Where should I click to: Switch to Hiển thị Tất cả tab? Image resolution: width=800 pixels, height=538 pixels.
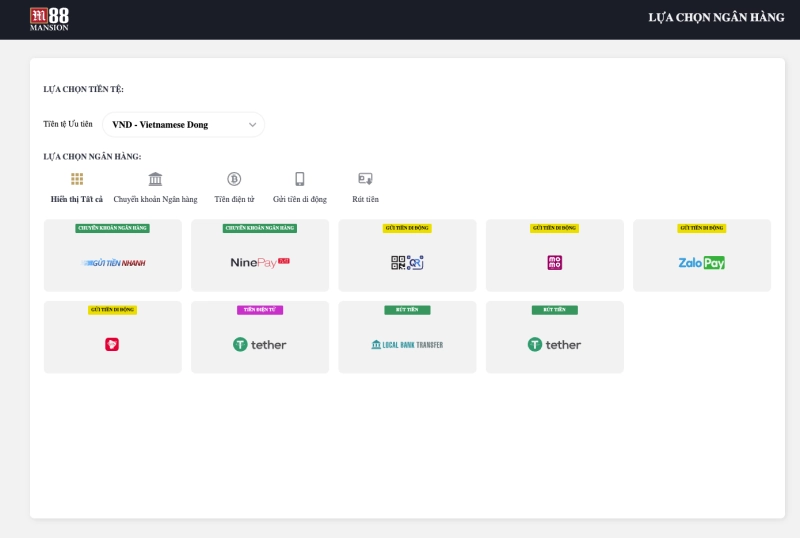click(x=77, y=199)
